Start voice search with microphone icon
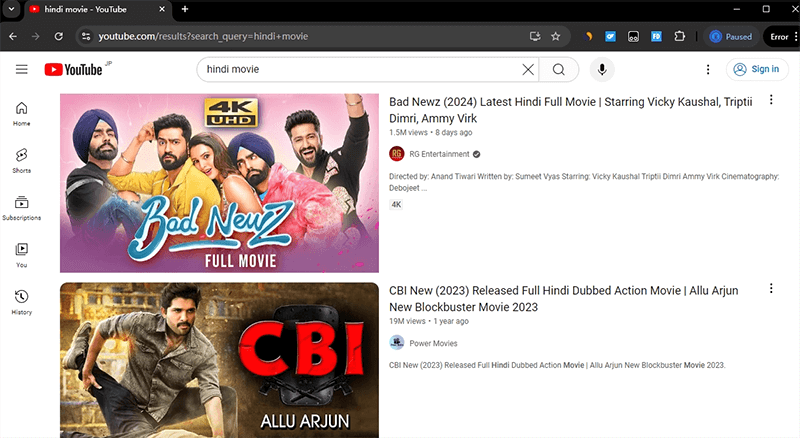The width and height of the screenshot is (800, 438). (x=602, y=69)
